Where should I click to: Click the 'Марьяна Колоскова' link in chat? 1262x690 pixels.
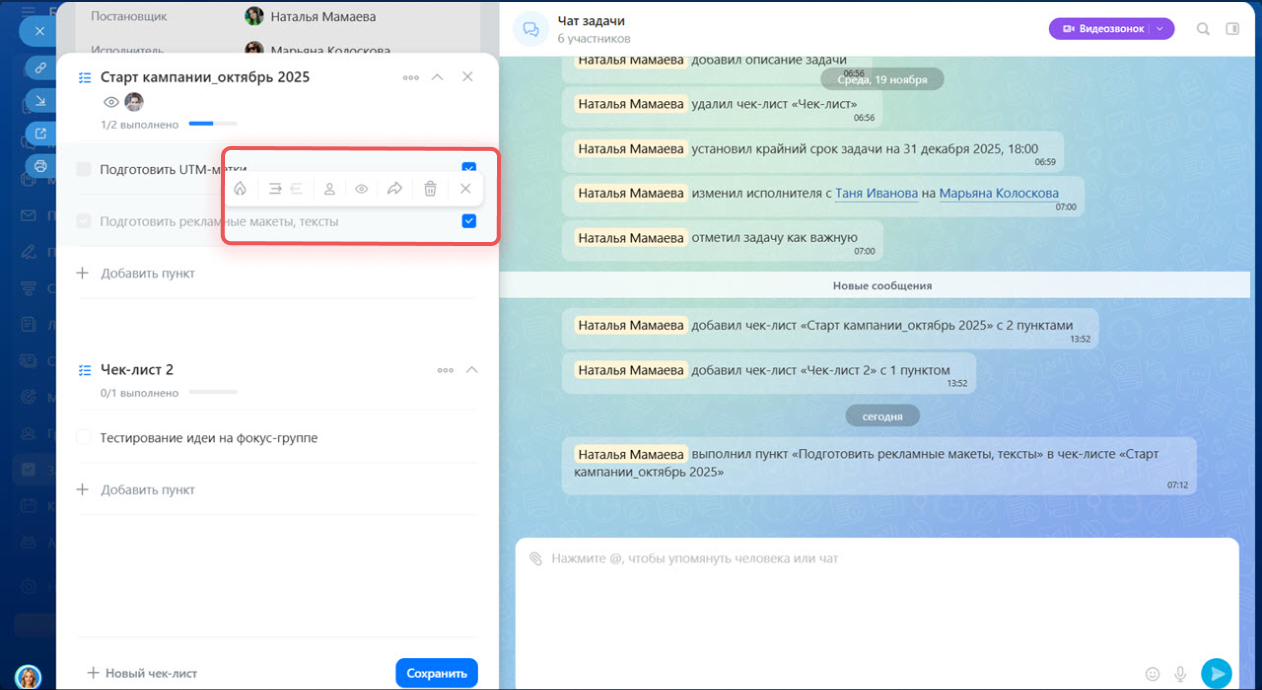point(998,193)
